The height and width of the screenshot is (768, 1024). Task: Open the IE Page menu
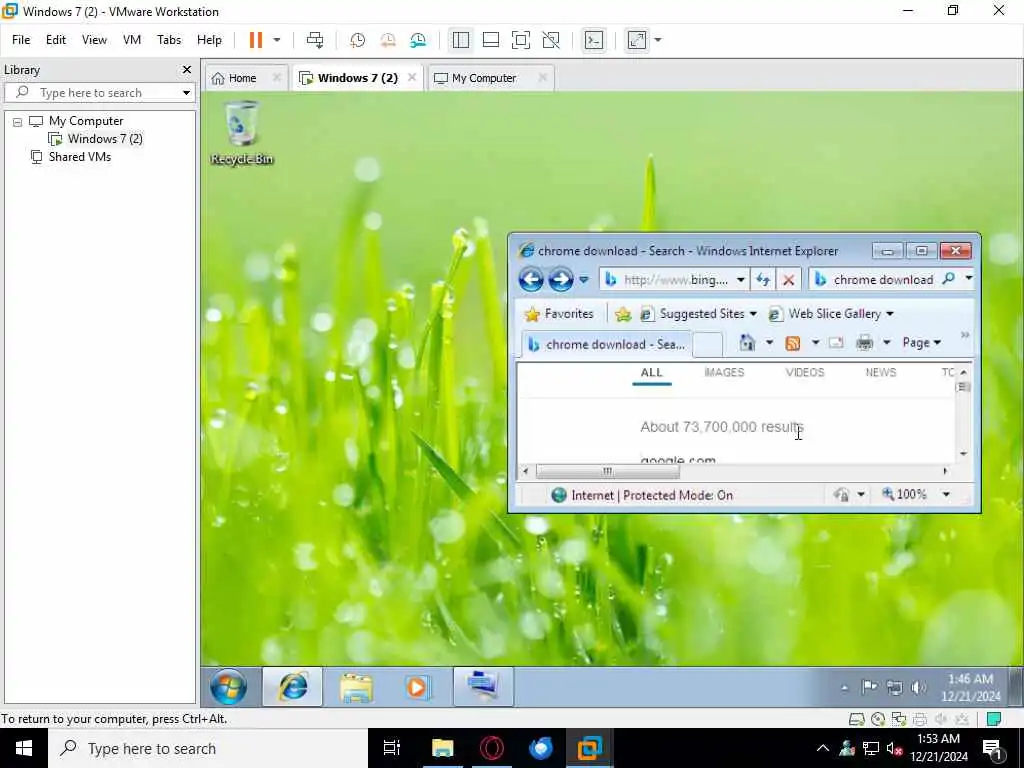921,343
